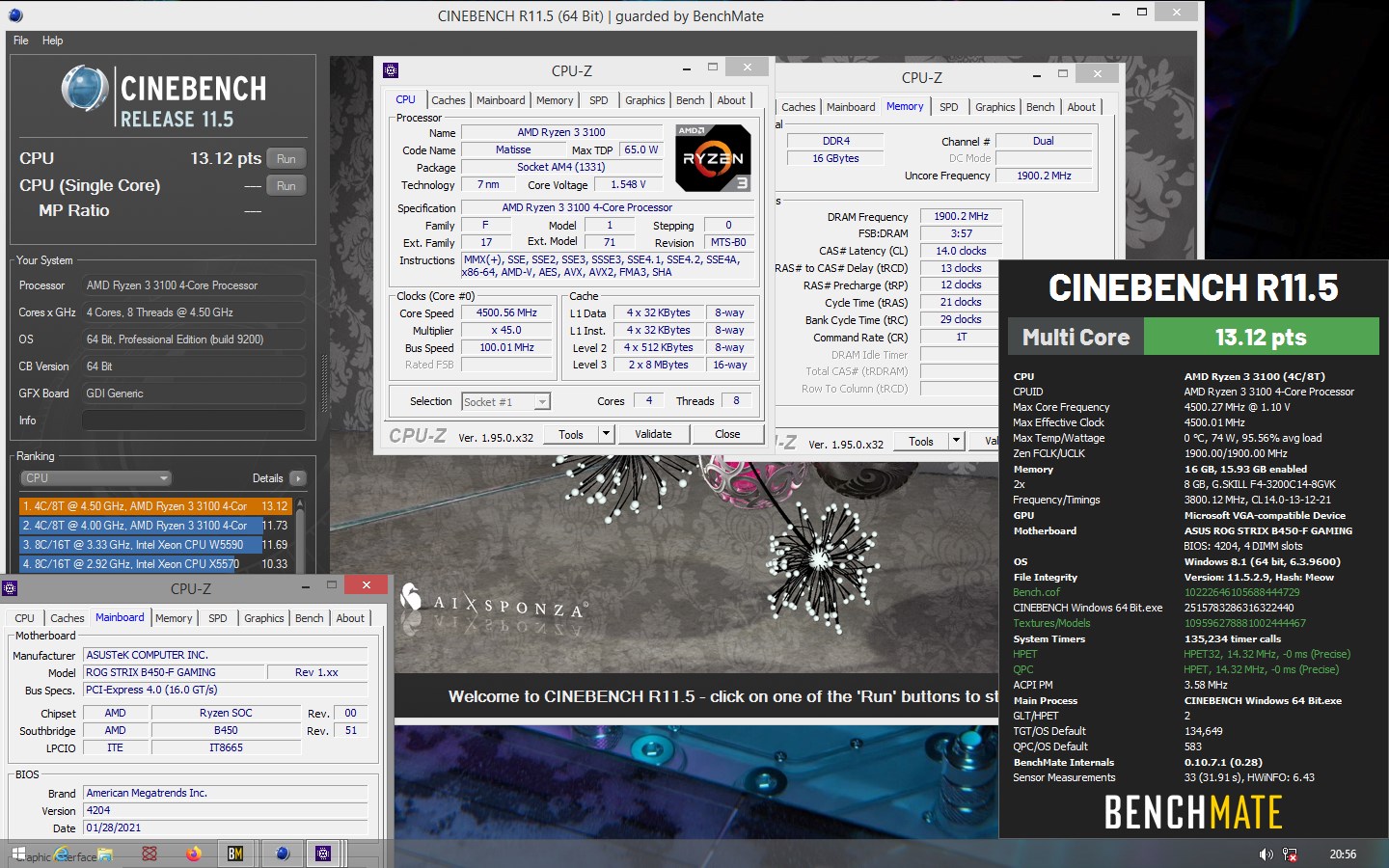Open File Explorer from taskbar
Viewport: 1389px width, 868px height.
[104, 854]
